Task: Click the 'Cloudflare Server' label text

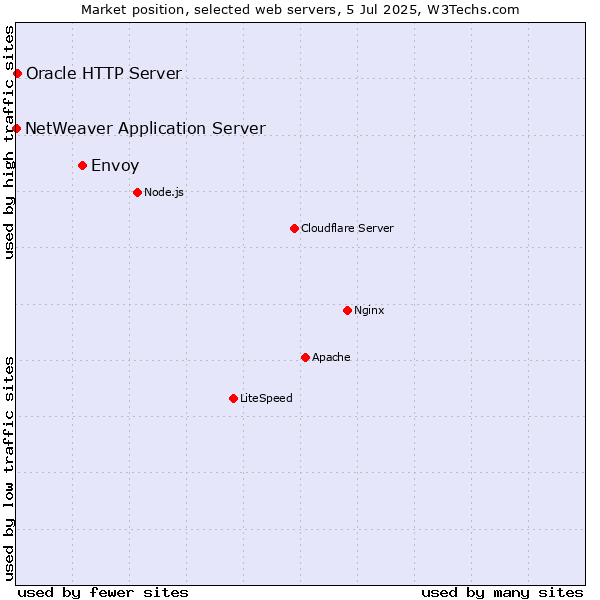Action: pyautogui.click(x=347, y=228)
